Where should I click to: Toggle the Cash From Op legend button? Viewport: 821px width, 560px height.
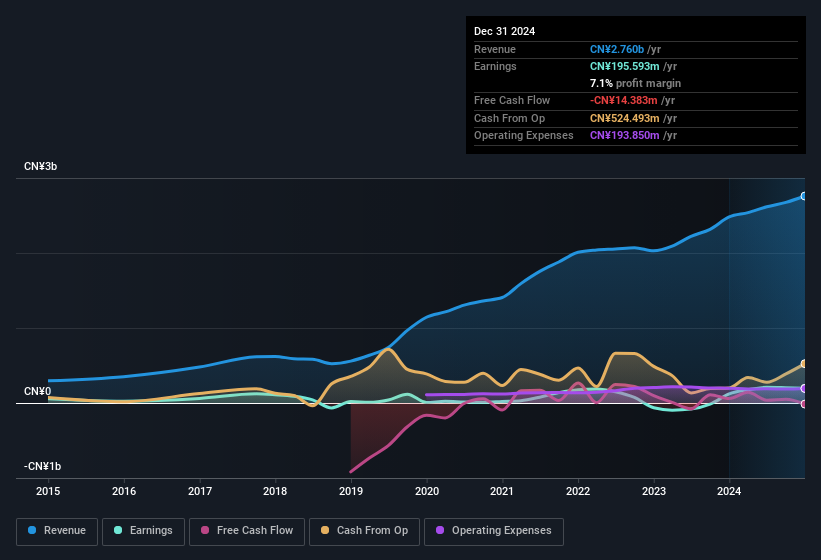click(x=364, y=531)
